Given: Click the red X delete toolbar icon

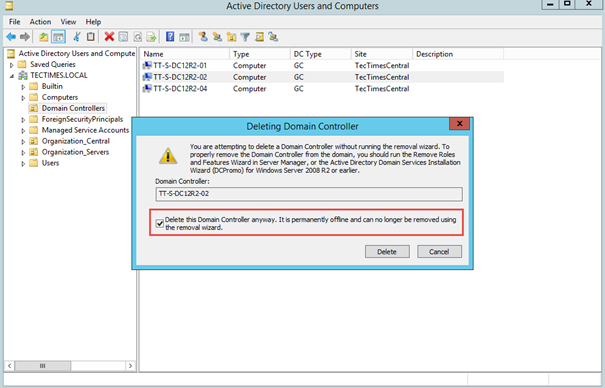Looking at the screenshot, I should click(x=109, y=37).
